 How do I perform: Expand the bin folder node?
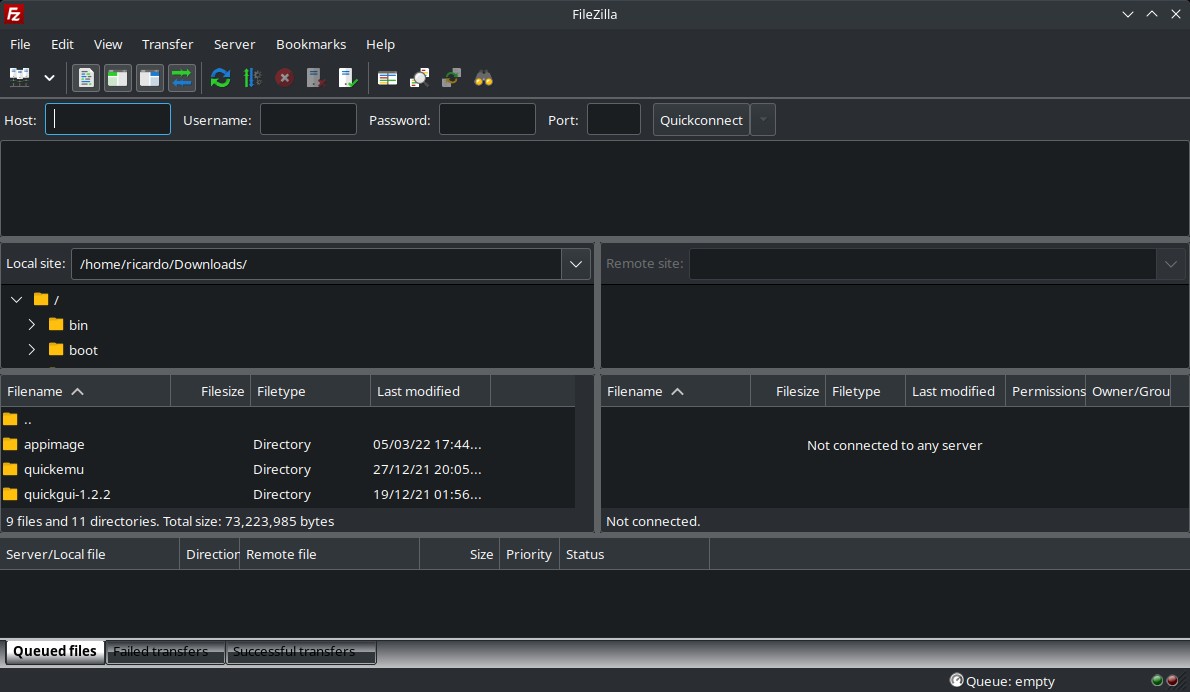tap(31, 325)
